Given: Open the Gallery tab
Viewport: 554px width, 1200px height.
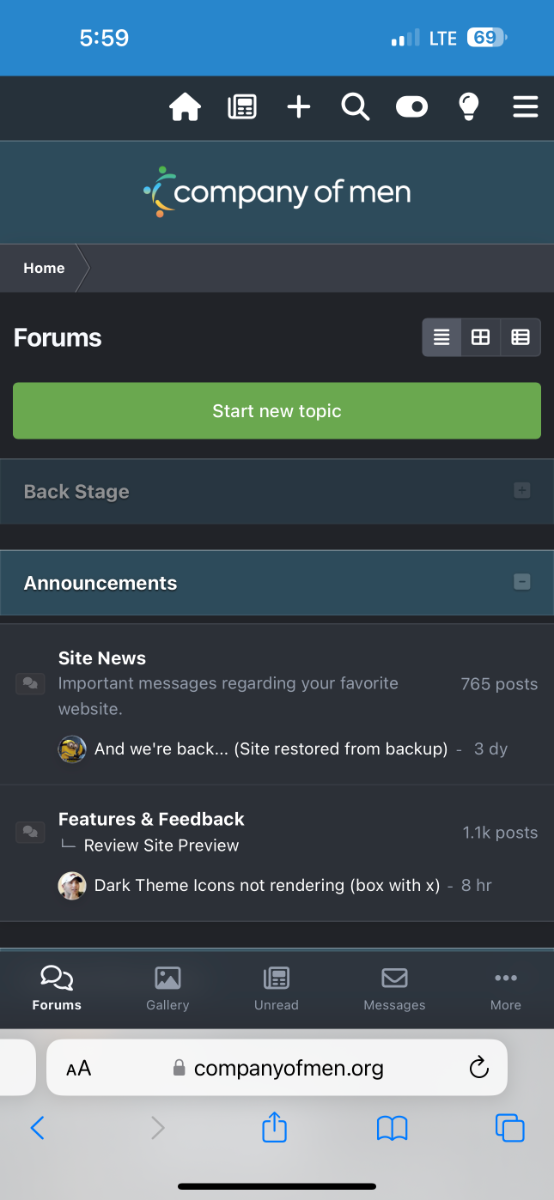Looking at the screenshot, I should [x=168, y=989].
